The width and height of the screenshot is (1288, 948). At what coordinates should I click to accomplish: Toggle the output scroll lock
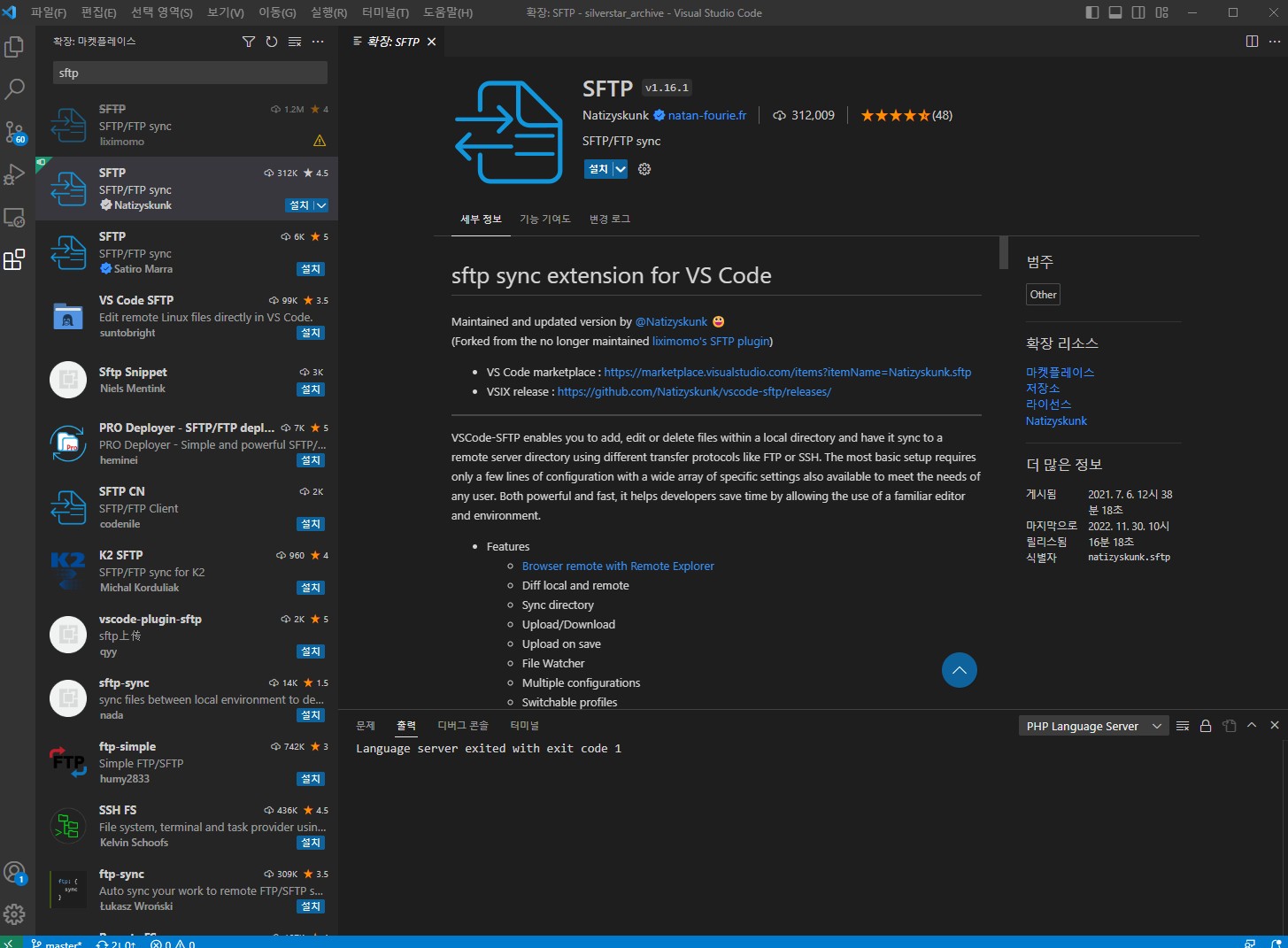point(1206,726)
